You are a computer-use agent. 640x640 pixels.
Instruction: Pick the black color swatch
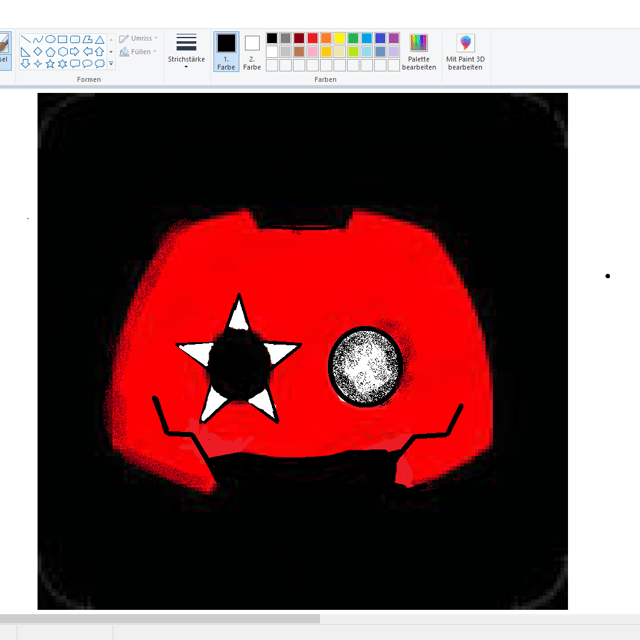point(272,38)
